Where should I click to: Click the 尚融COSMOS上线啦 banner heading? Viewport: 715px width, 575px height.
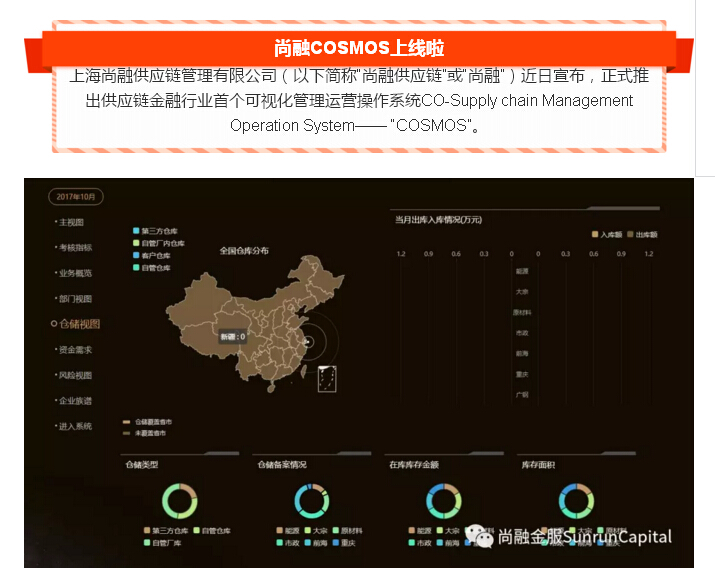click(359, 48)
